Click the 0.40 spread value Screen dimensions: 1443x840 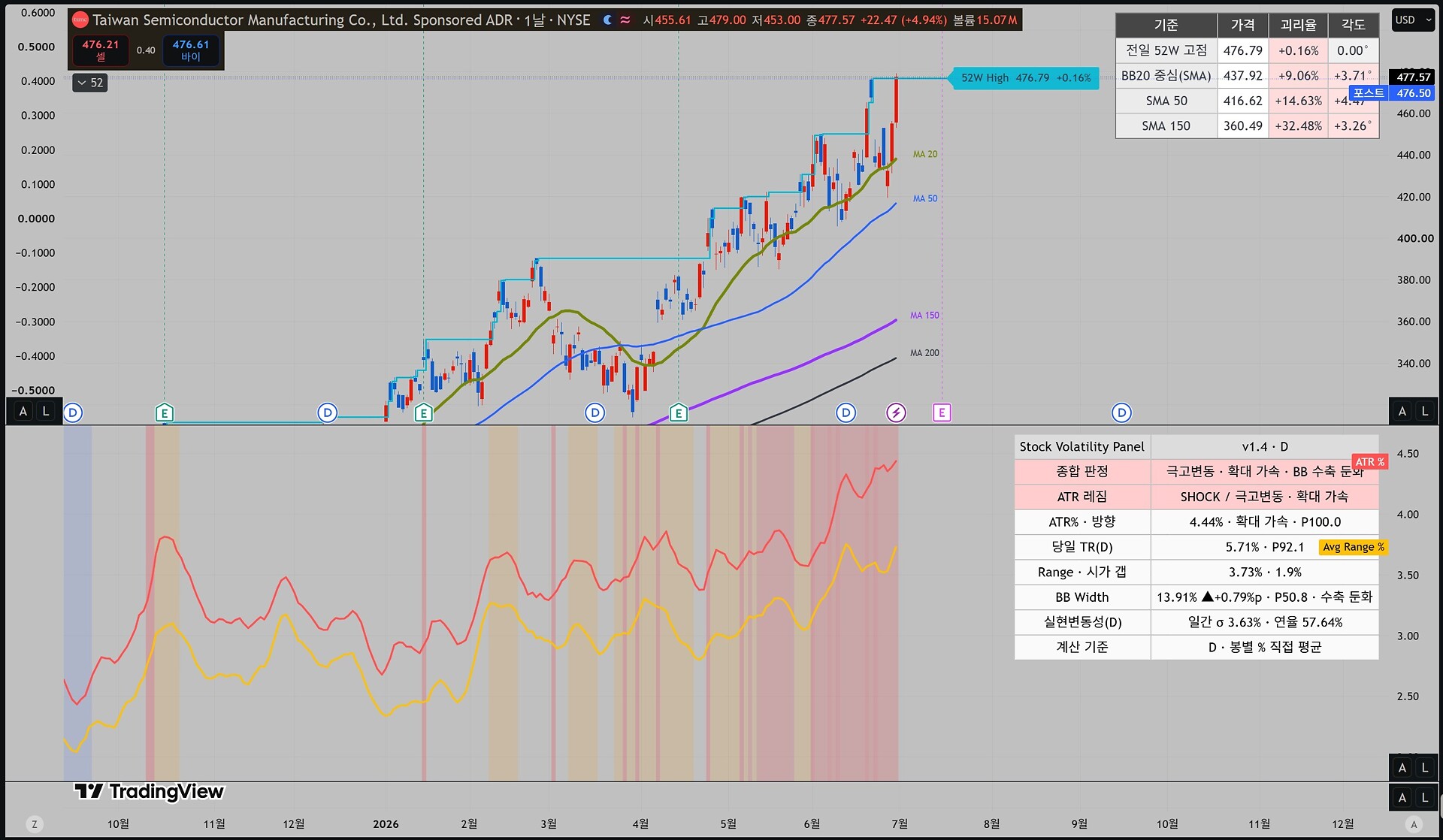[146, 50]
